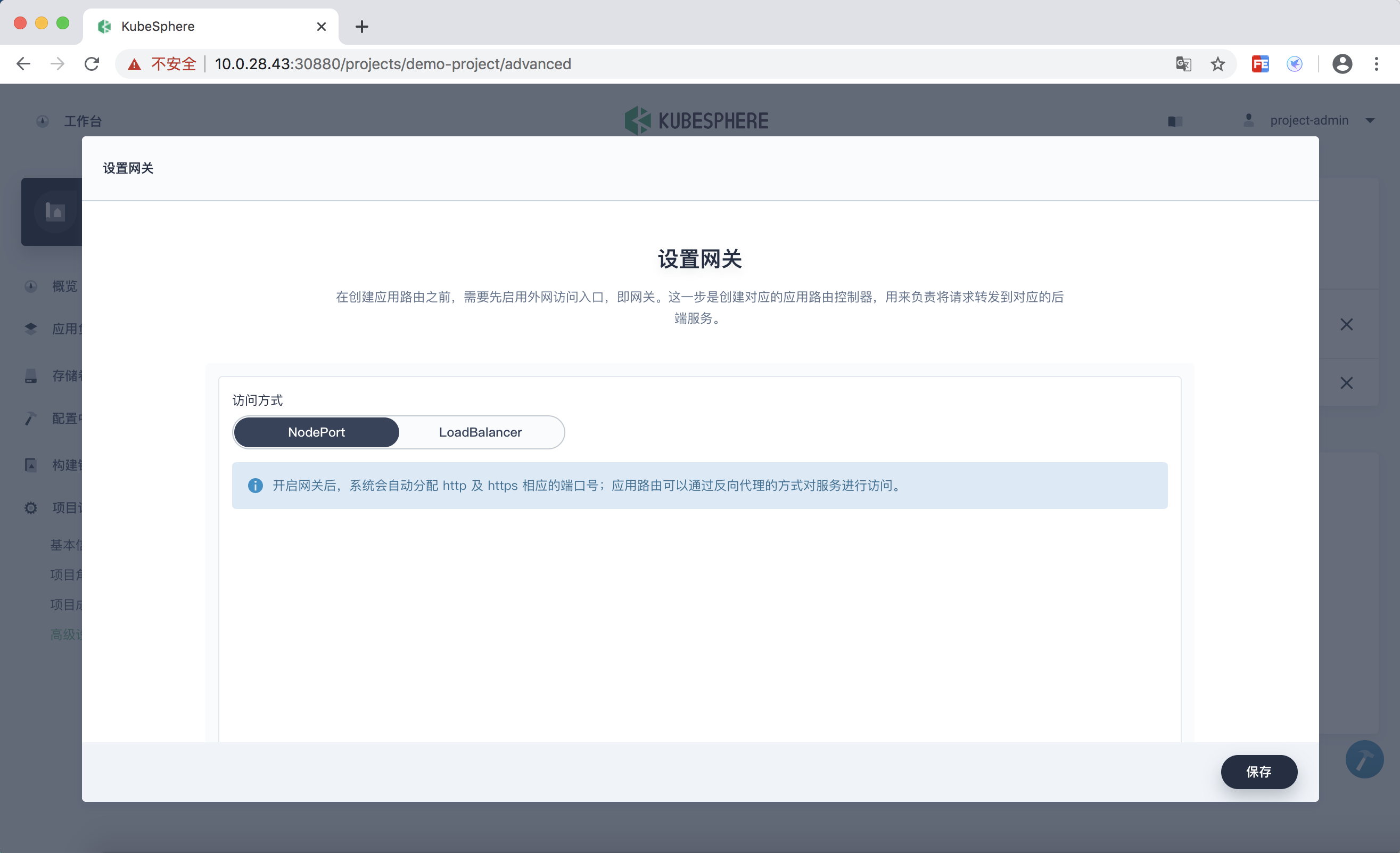This screenshot has width=1400, height=853.
Task: Click the Google Translate icon in address bar
Action: (1183, 64)
